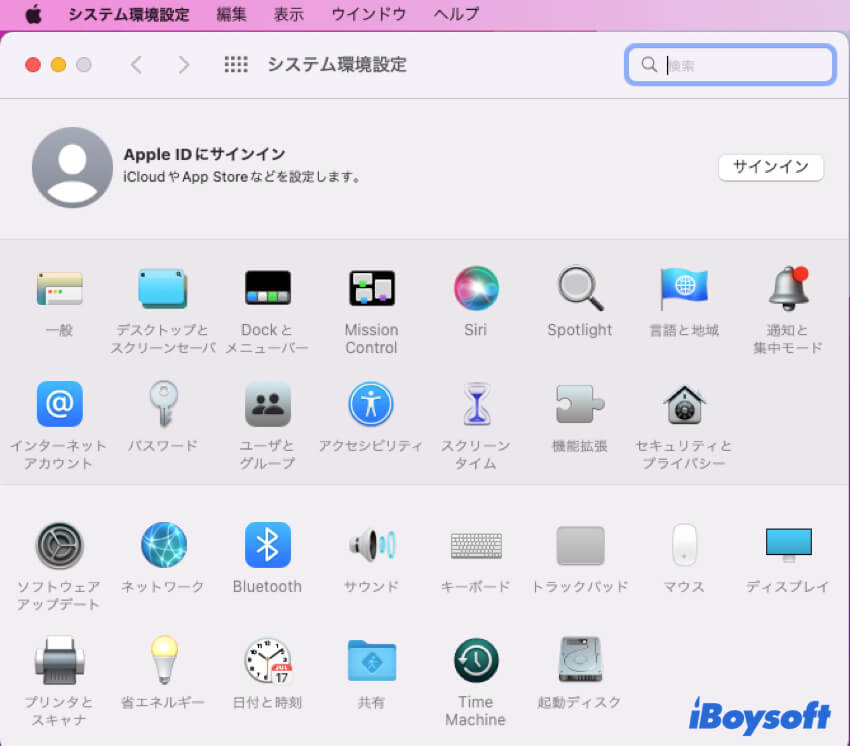Click the iCloud や App Store description text
This screenshot has height=746, width=850.
(x=241, y=177)
